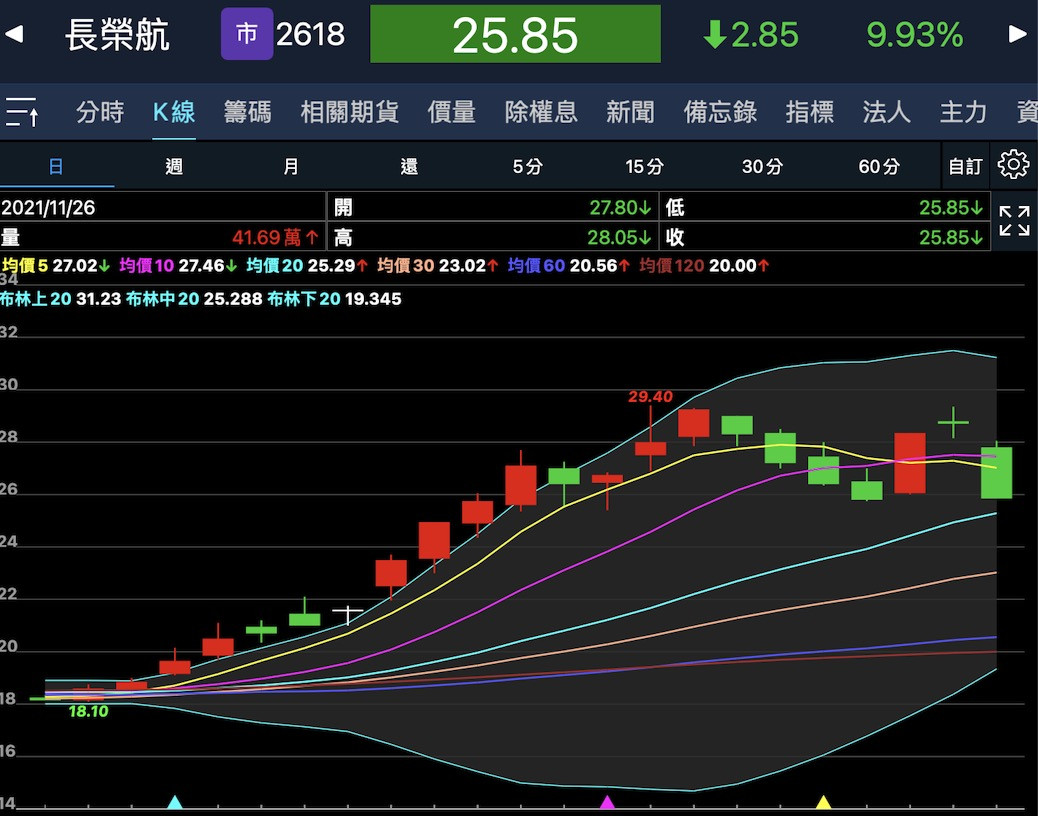The width and height of the screenshot is (1038, 816).
Task: Open the 籌碼 tab
Action: click(248, 112)
